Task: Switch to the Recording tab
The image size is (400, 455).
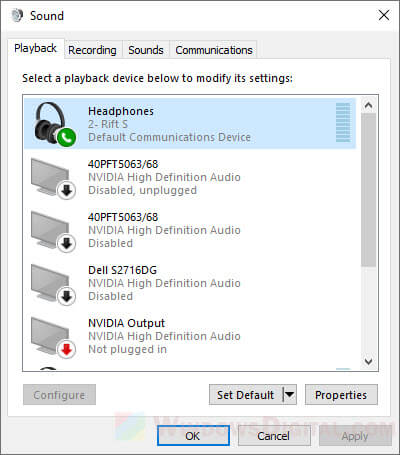Action: click(x=92, y=50)
